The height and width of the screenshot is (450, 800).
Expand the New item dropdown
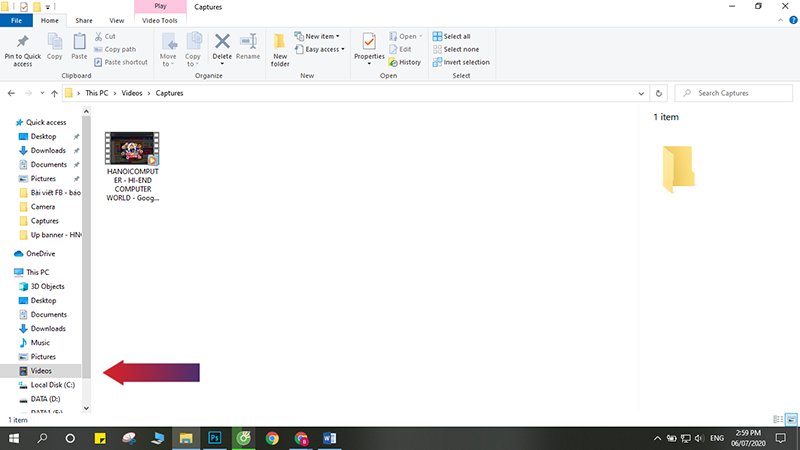[x=322, y=36]
